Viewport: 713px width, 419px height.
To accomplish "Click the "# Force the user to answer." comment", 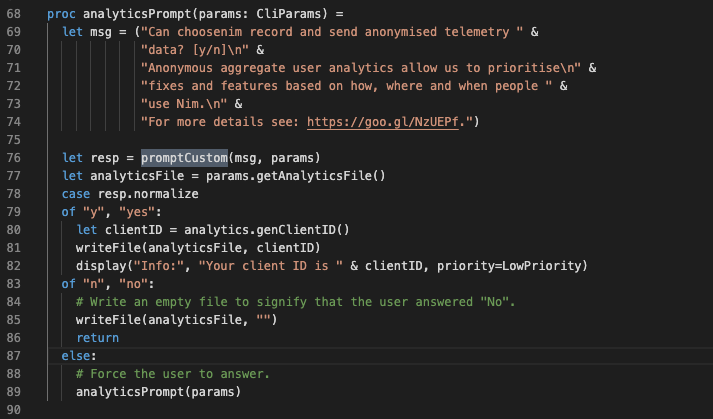I will (173, 374).
